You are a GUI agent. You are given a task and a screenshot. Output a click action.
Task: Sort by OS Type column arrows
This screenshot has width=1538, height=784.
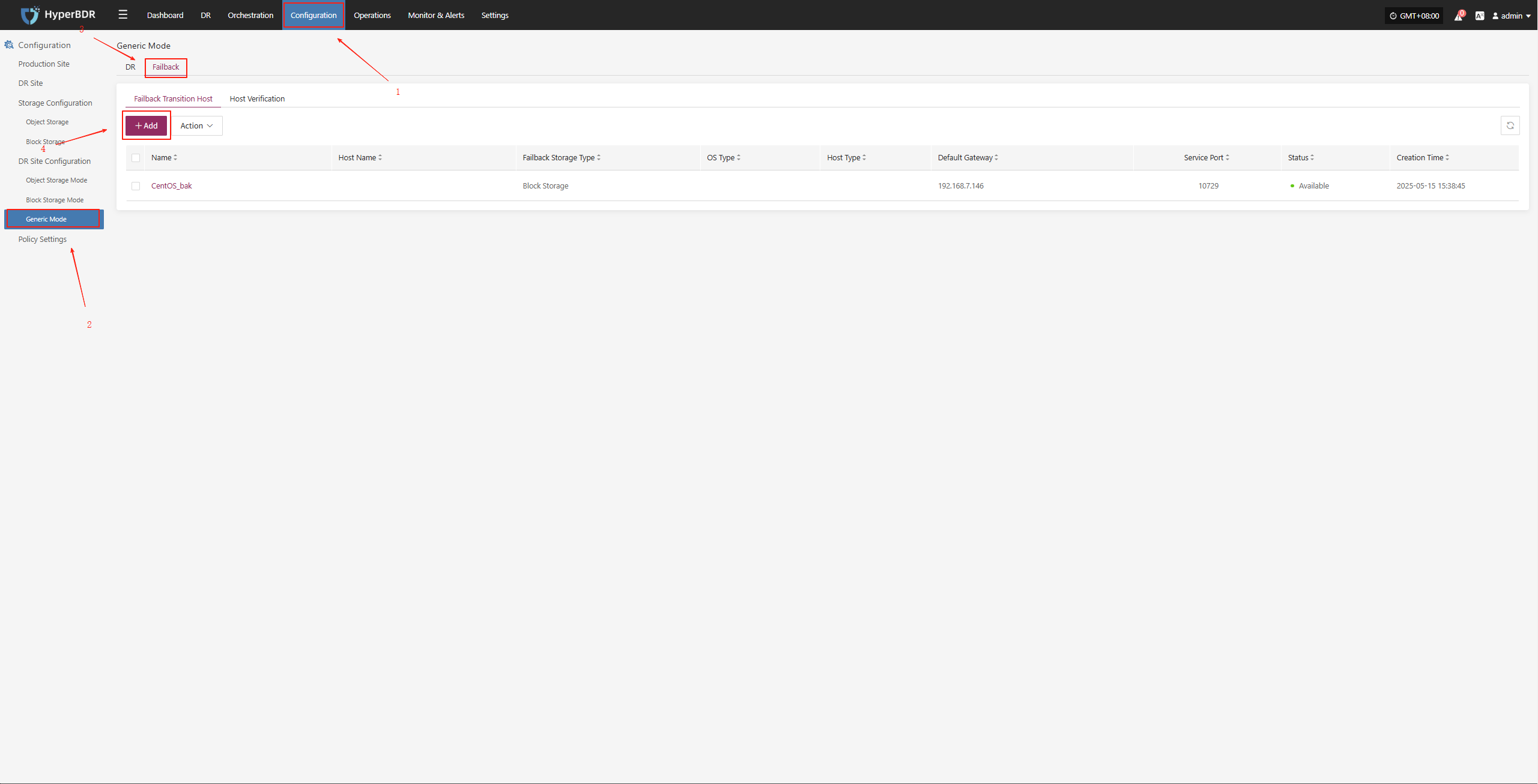(739, 158)
